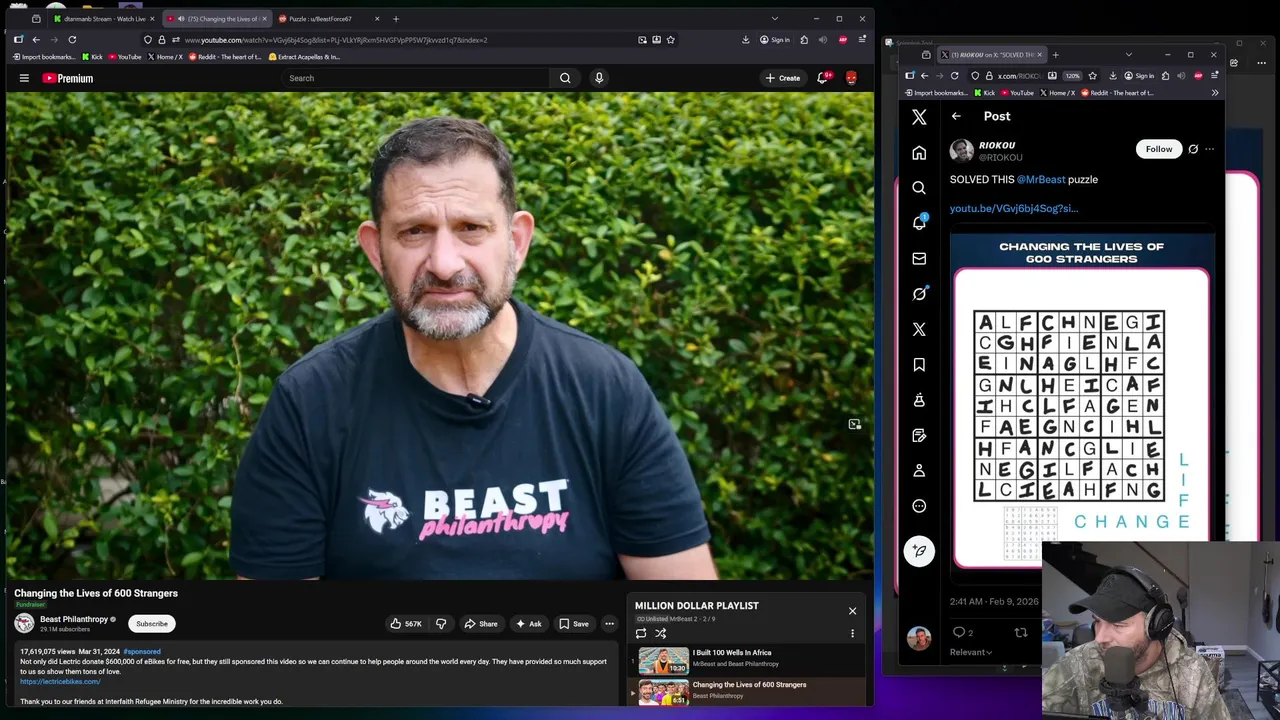This screenshot has width=1280, height=720.
Task: Open the YouTube account avatar menu
Action: click(x=851, y=78)
